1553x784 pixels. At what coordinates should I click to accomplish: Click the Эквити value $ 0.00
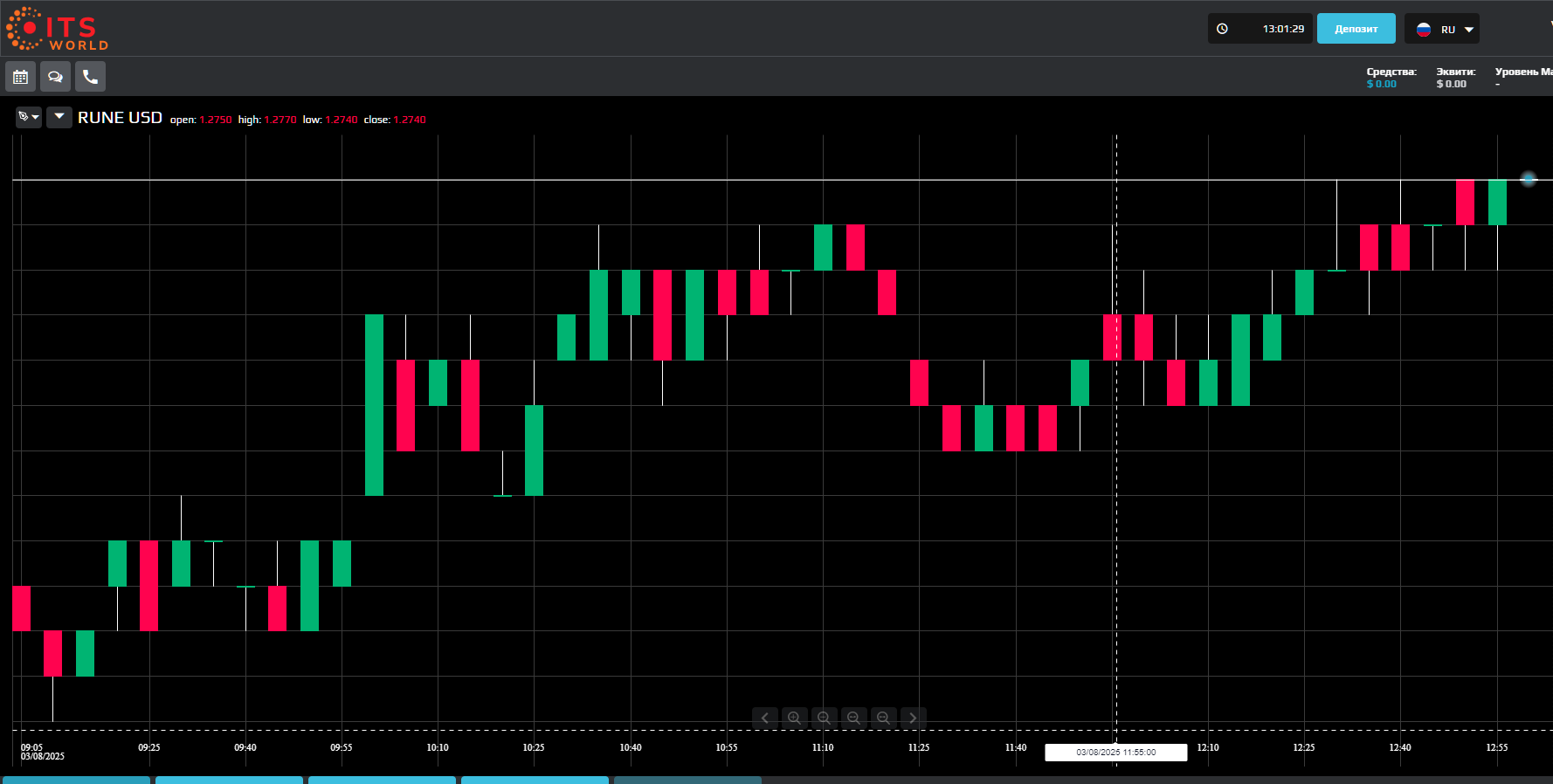coord(1451,84)
